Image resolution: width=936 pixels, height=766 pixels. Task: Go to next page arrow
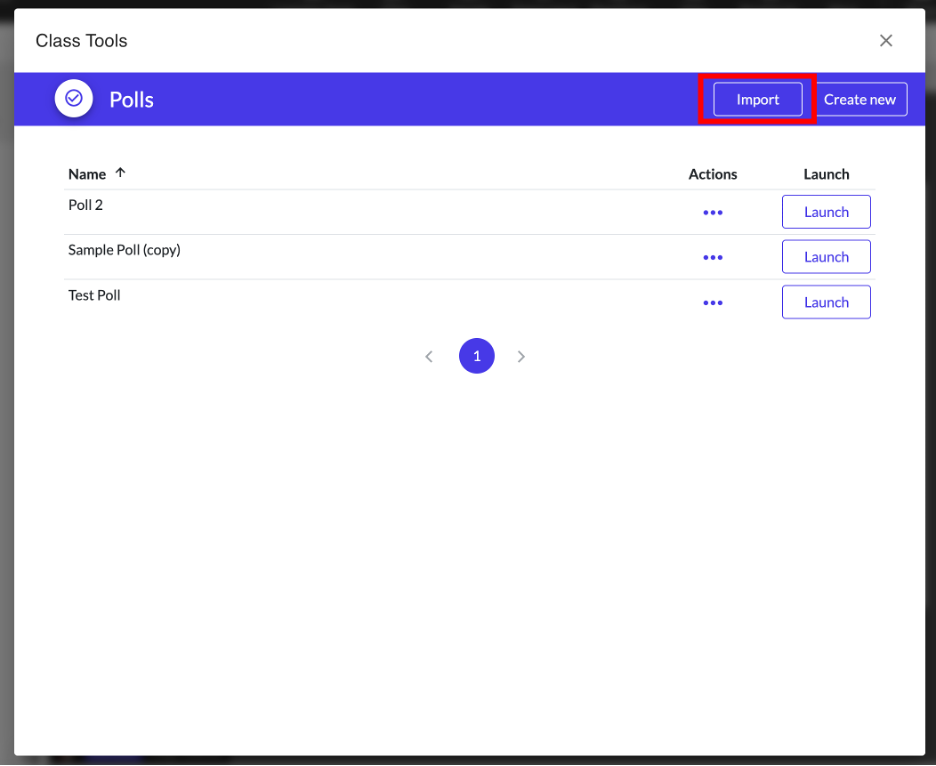tap(521, 356)
